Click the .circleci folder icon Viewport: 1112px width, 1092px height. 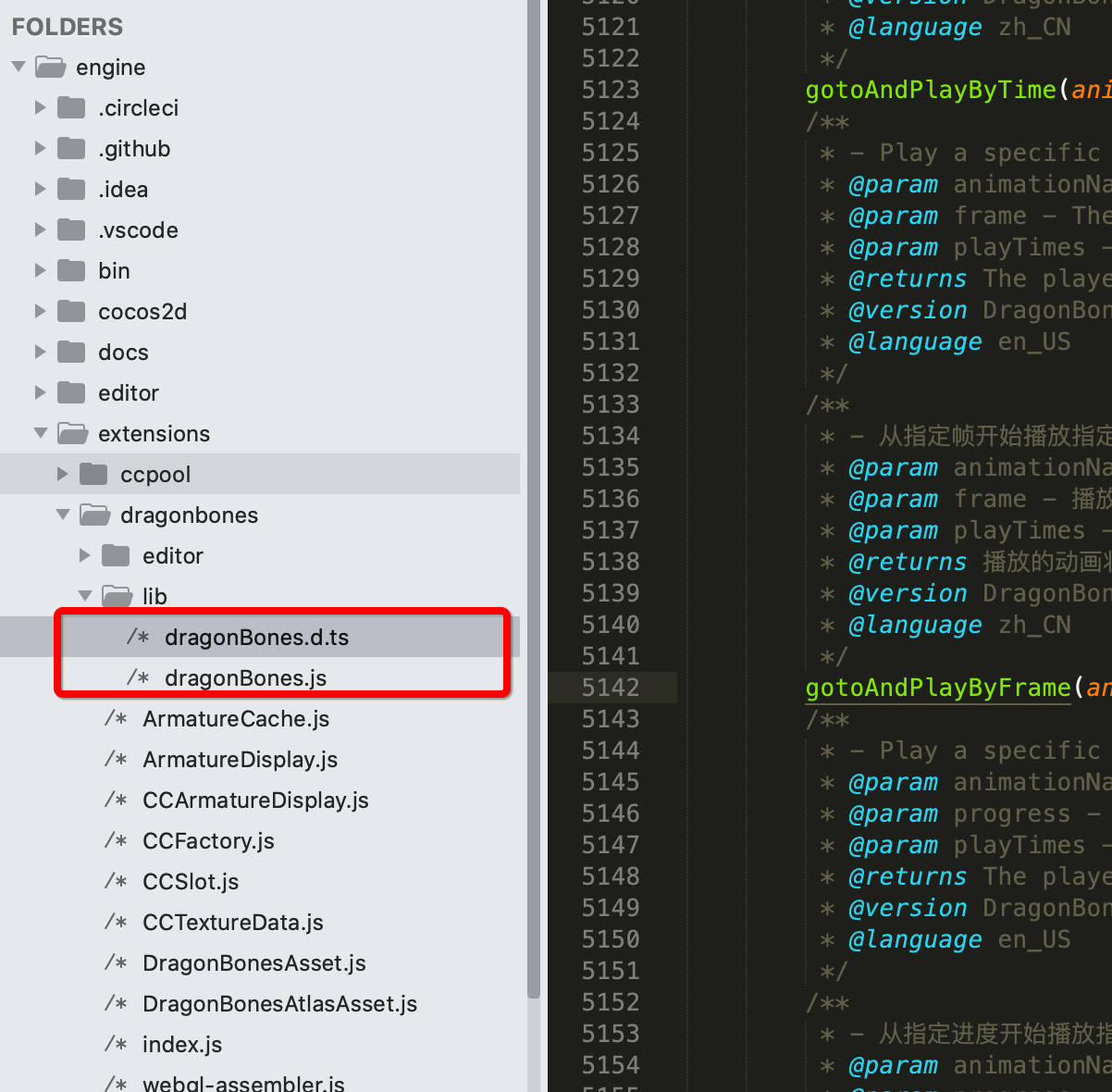71,108
